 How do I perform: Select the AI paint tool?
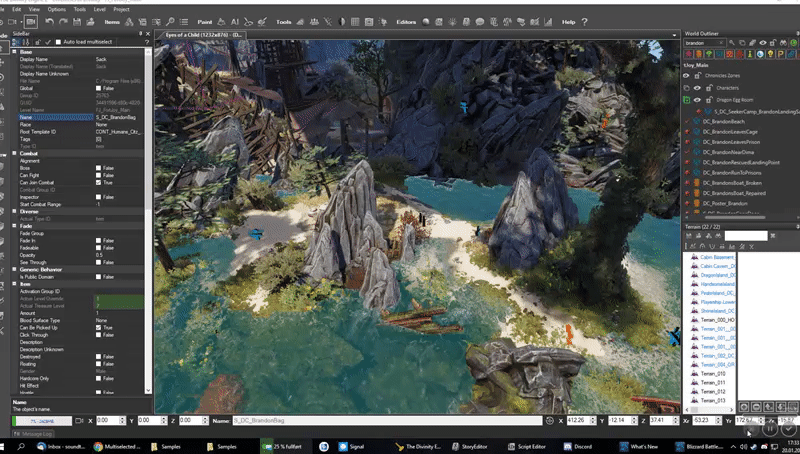(235, 22)
